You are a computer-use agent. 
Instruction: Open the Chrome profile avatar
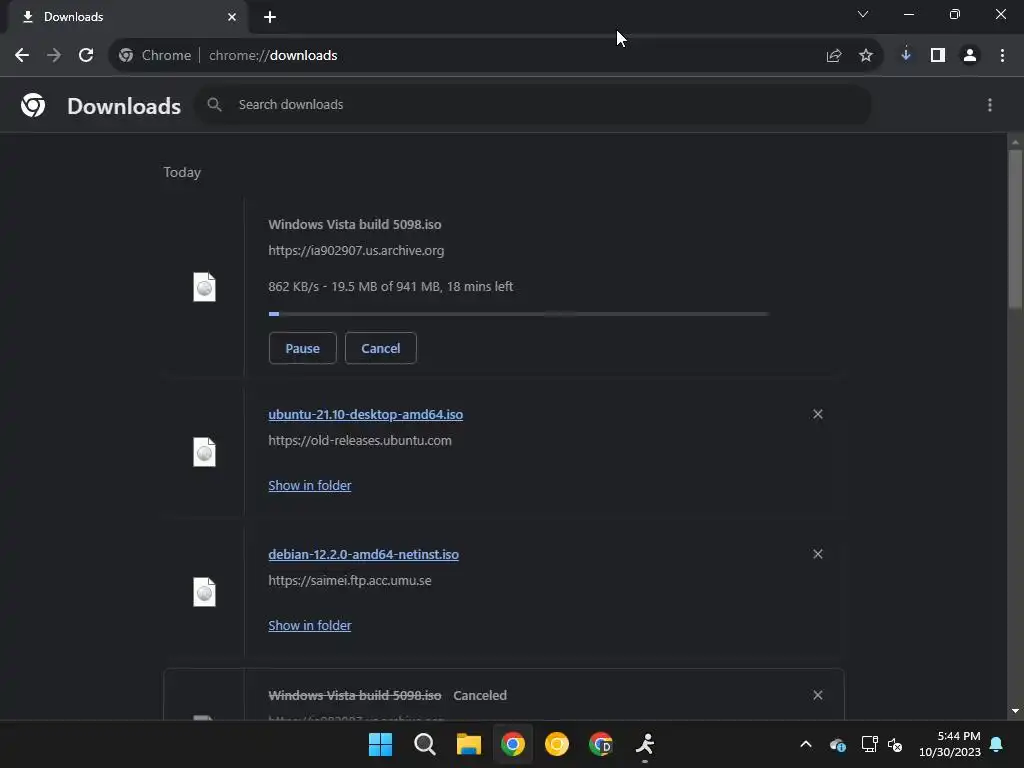(970, 56)
